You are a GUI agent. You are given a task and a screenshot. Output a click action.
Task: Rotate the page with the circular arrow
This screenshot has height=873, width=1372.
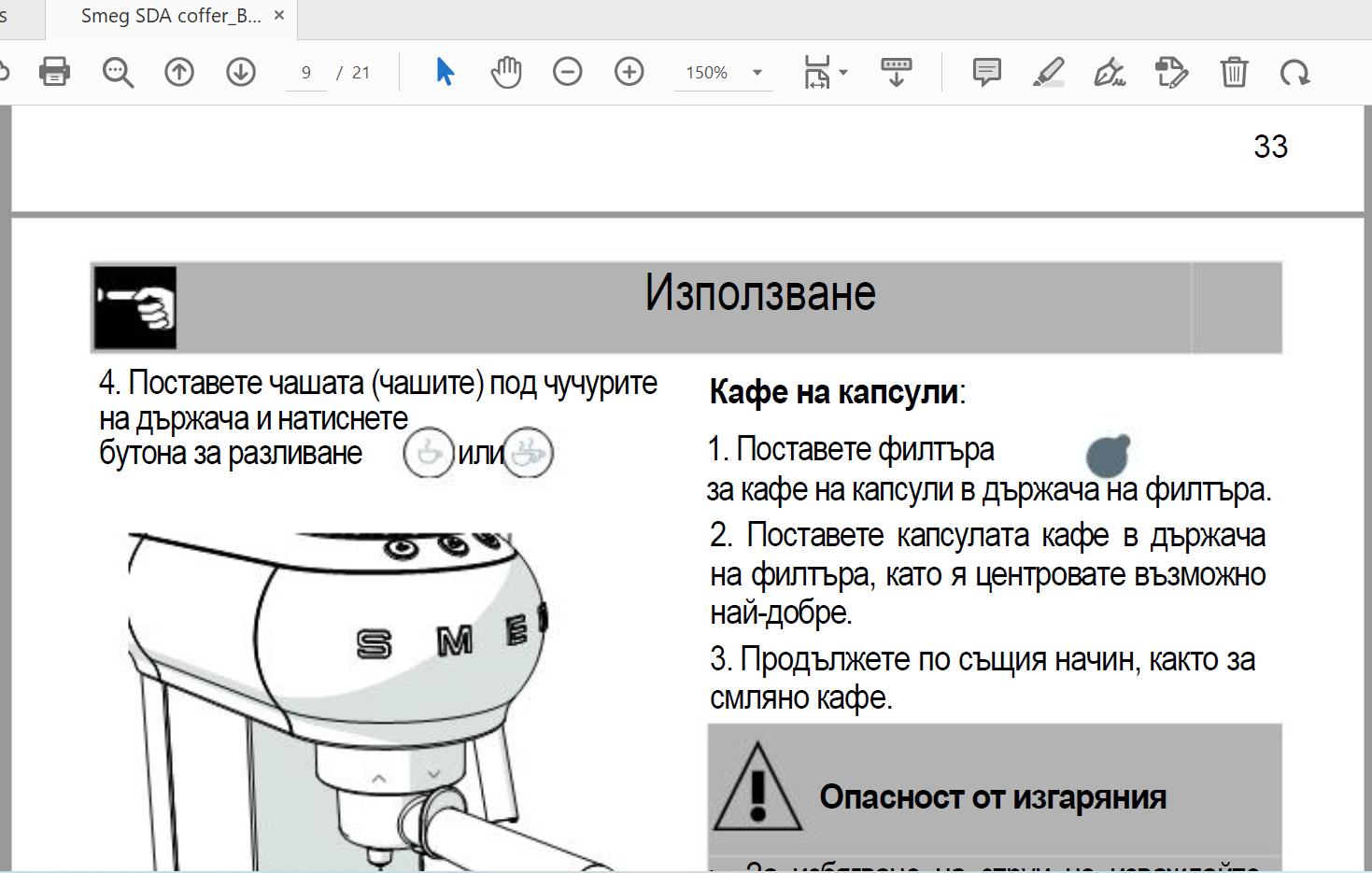[x=1295, y=72]
